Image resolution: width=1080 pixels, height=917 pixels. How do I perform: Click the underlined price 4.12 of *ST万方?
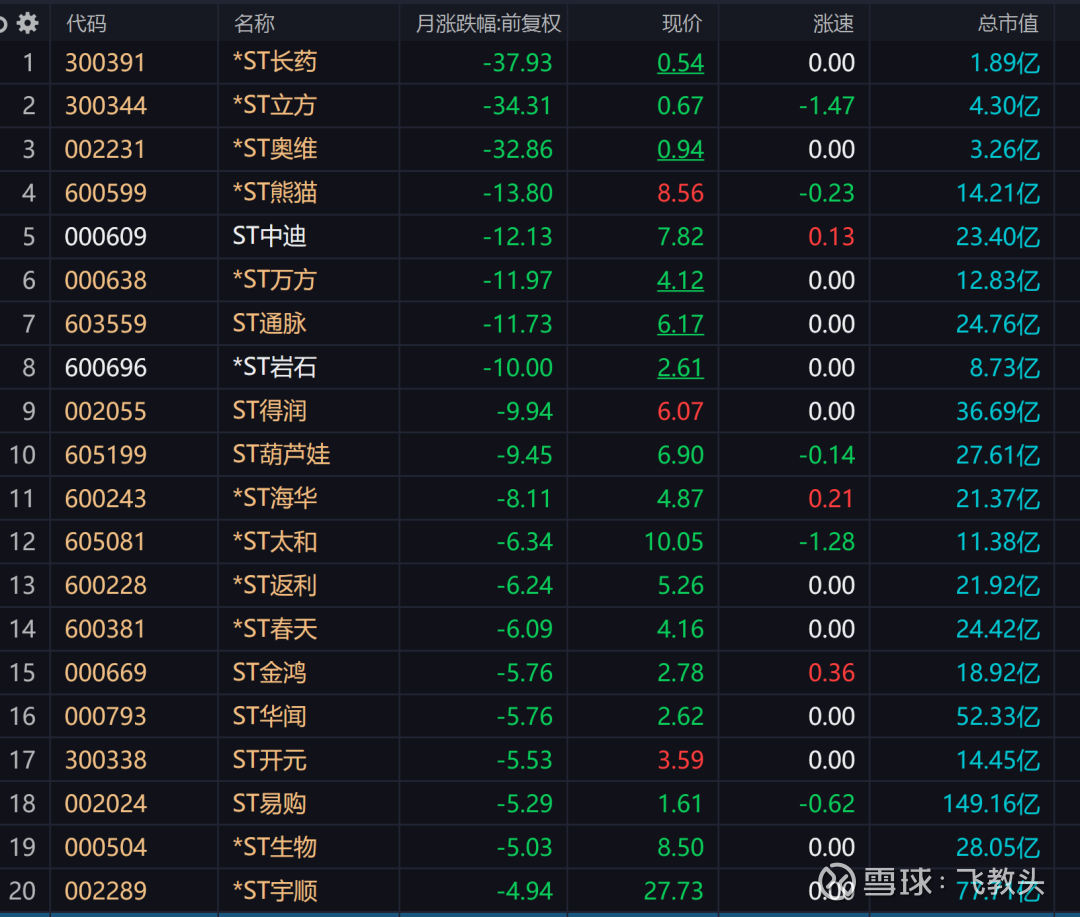point(680,281)
